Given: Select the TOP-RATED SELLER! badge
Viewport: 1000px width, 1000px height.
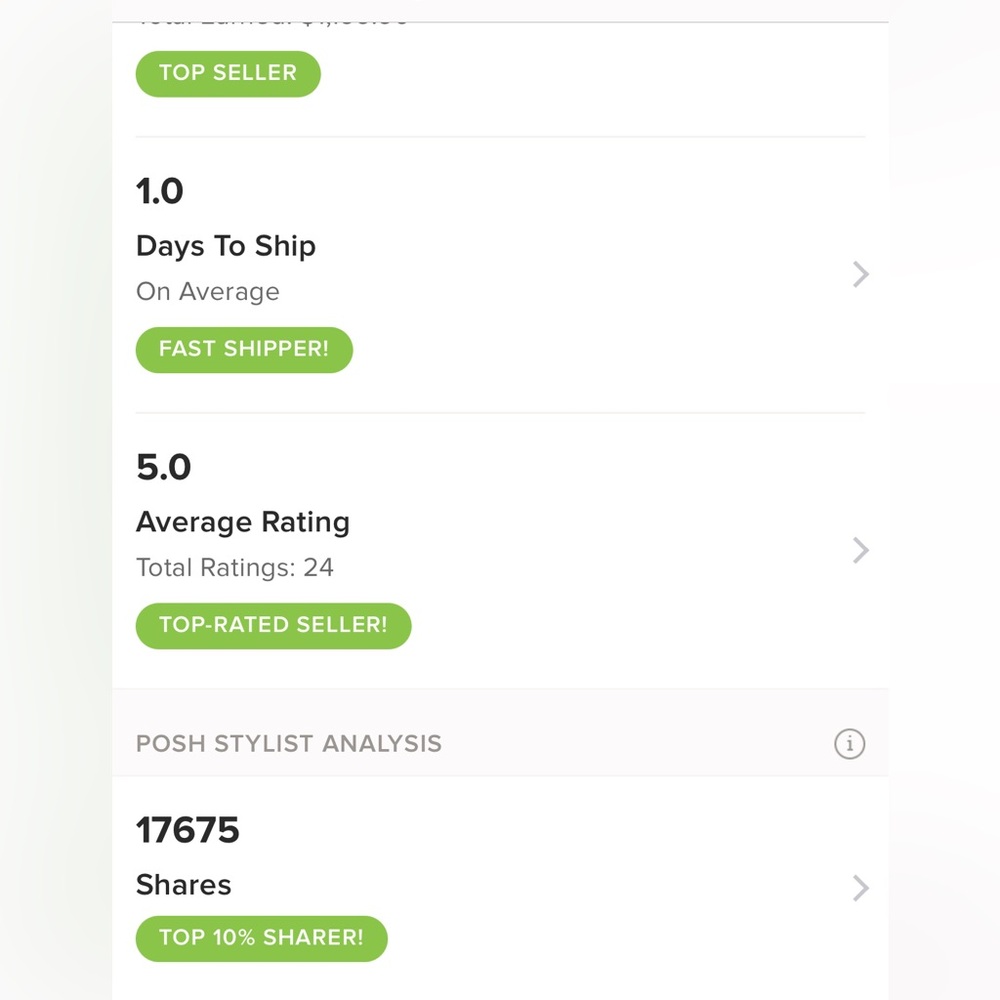Looking at the screenshot, I should click(273, 626).
